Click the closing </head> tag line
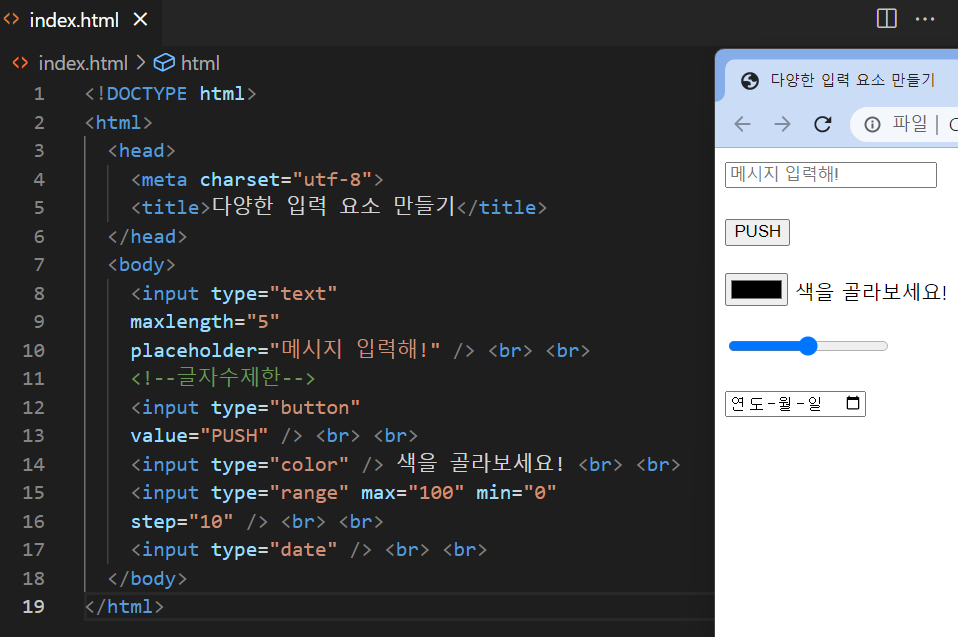 click(147, 236)
